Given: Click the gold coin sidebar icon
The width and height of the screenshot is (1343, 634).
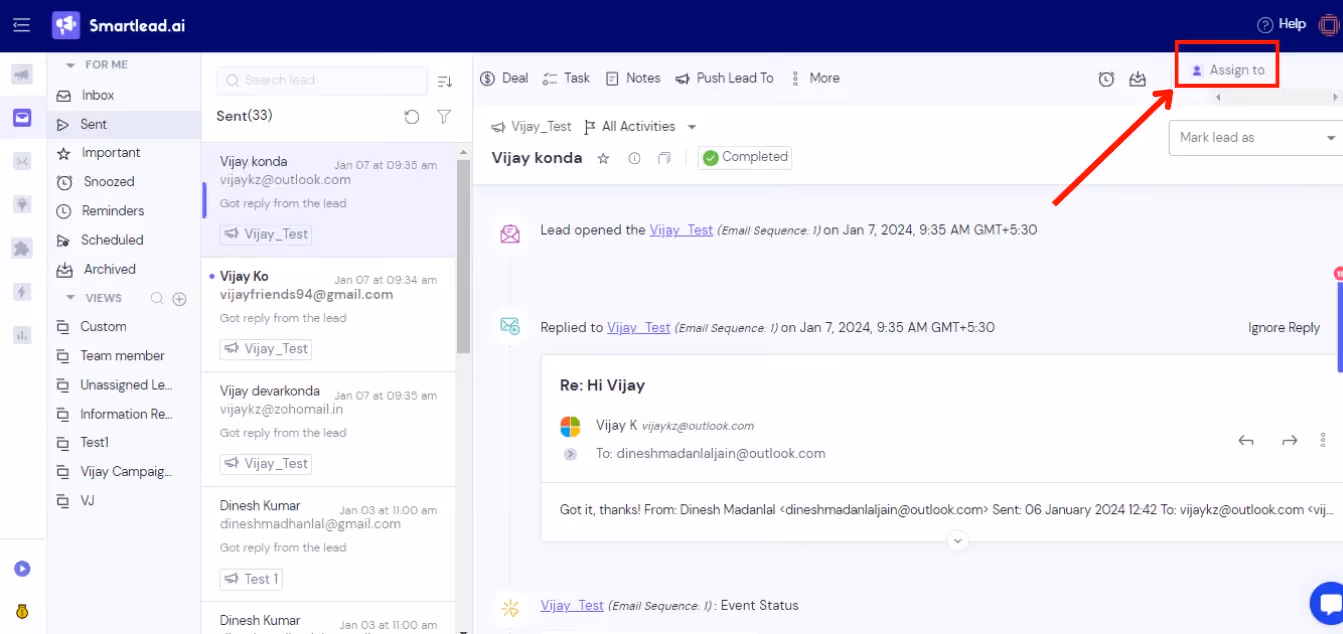Looking at the screenshot, I should point(22,612).
